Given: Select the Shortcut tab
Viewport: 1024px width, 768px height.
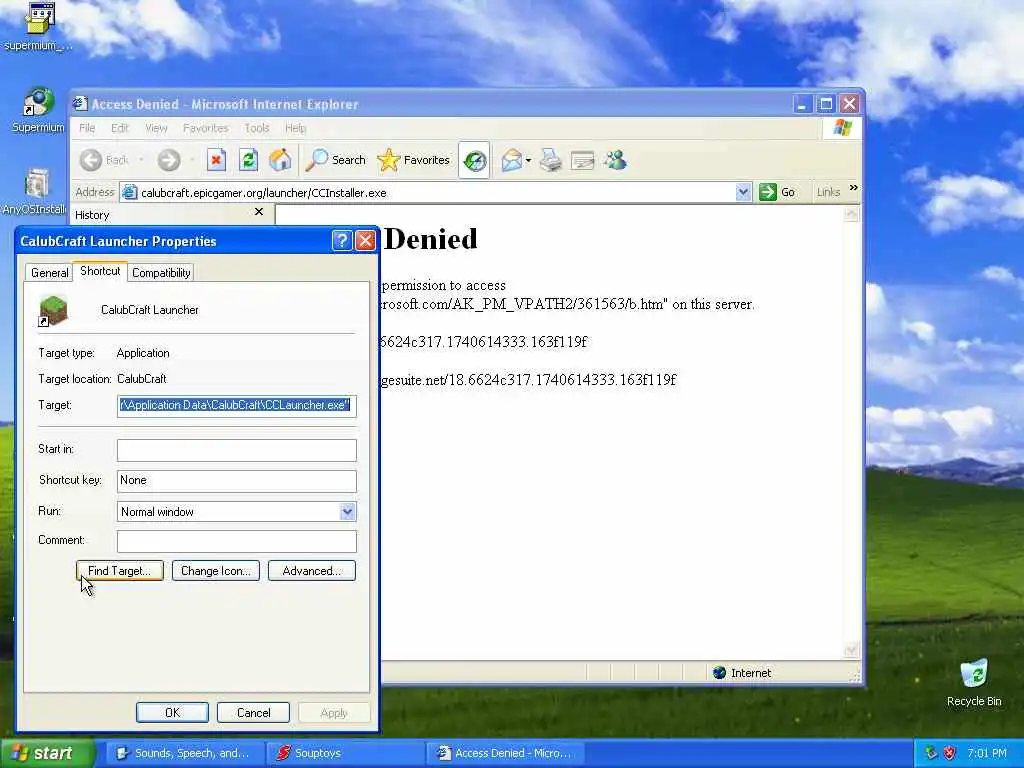Looking at the screenshot, I should tap(100, 271).
